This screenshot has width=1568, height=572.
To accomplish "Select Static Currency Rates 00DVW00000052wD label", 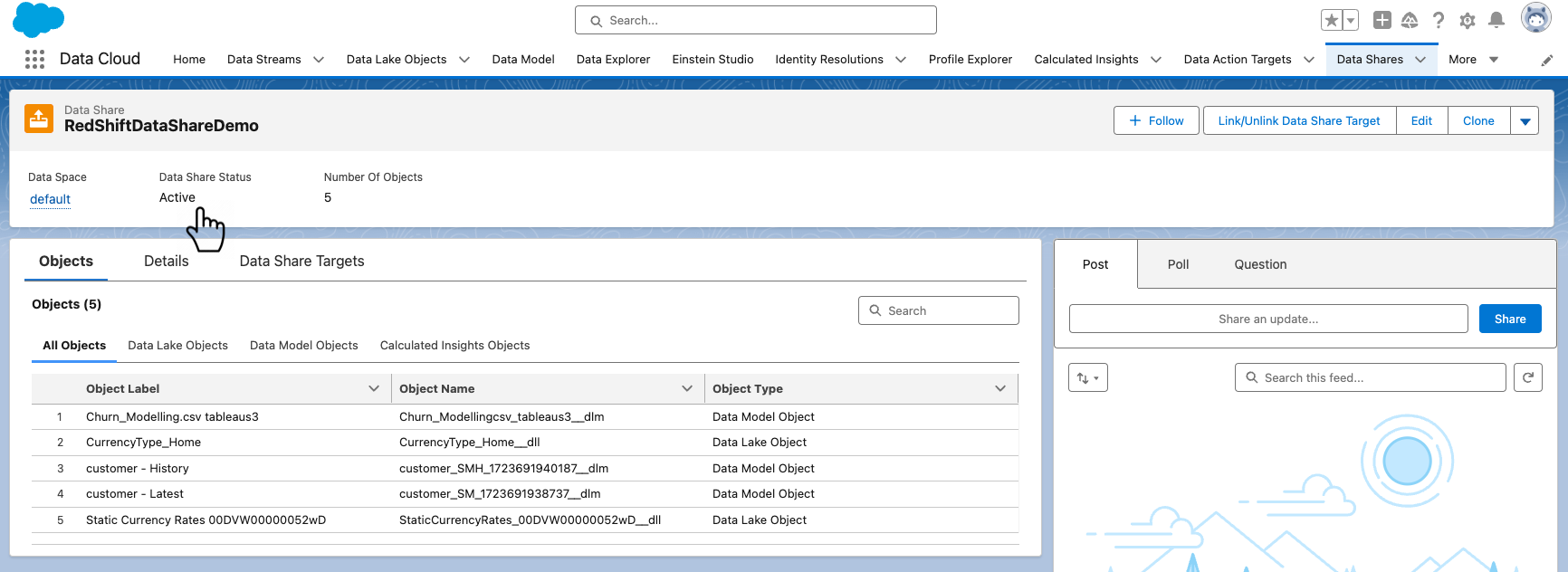I will tap(206, 520).
